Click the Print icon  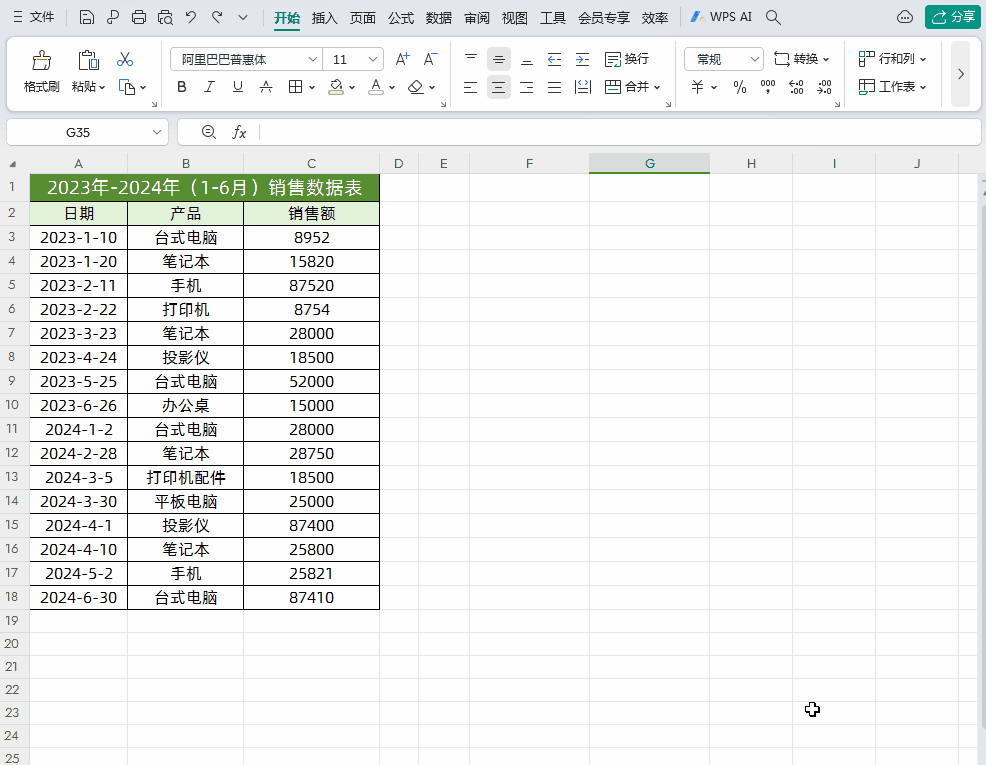139,17
